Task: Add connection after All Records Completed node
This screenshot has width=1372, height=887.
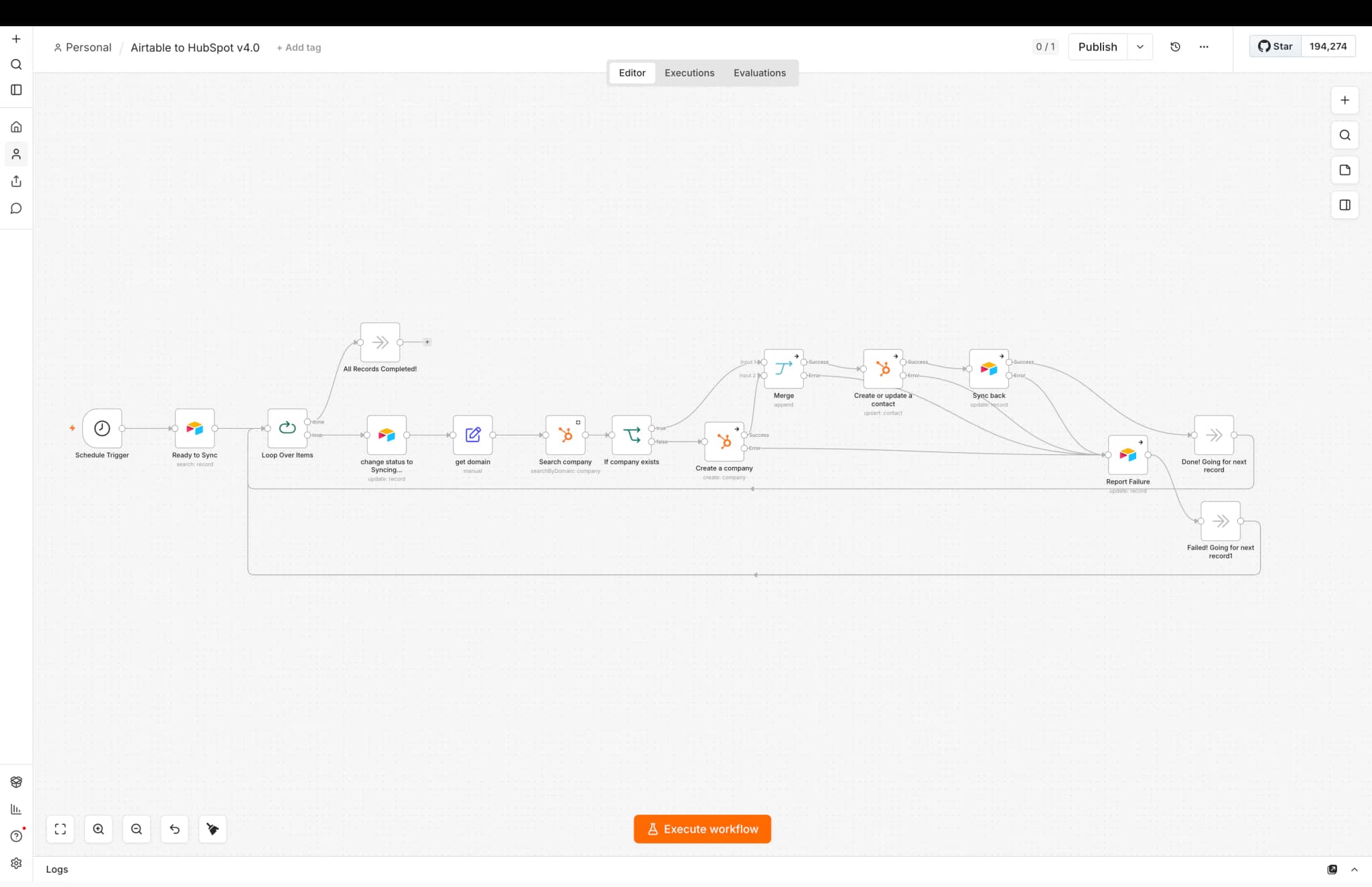Action: click(427, 342)
